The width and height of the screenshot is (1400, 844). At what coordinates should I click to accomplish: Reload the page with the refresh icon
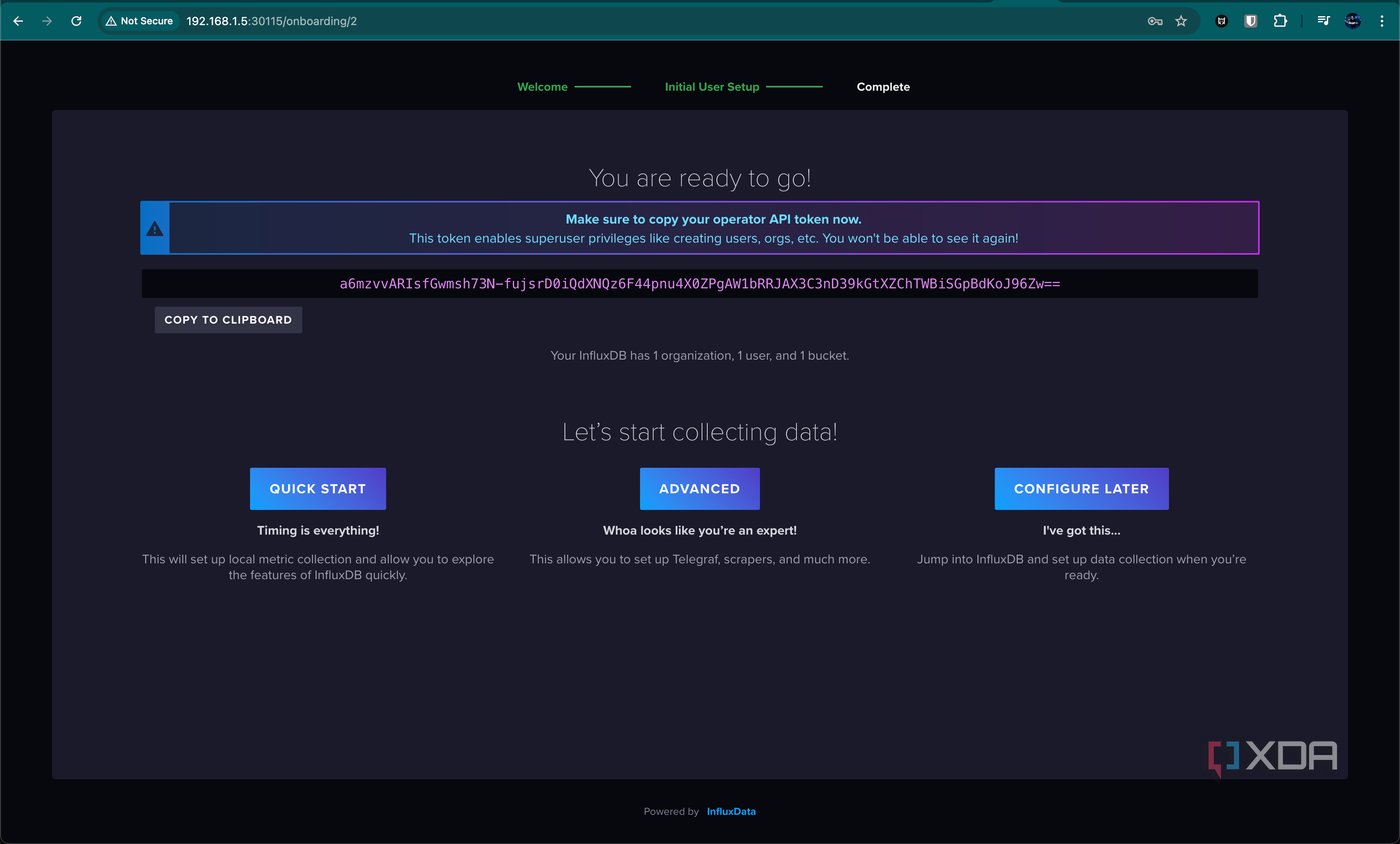tap(76, 20)
